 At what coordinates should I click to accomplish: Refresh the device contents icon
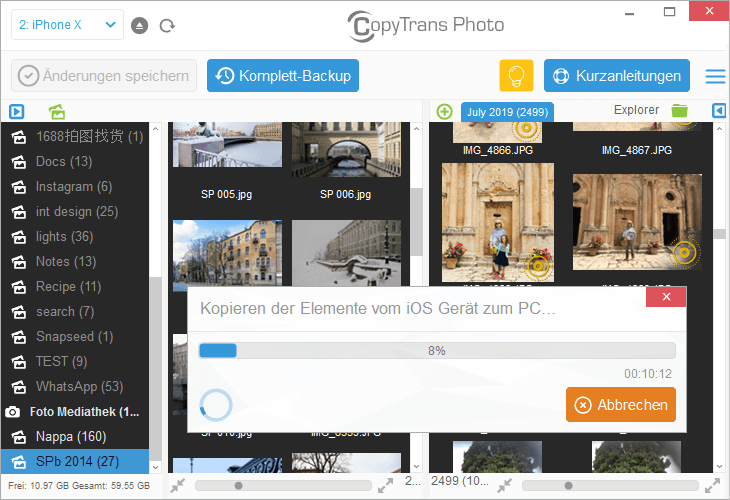coord(167,25)
